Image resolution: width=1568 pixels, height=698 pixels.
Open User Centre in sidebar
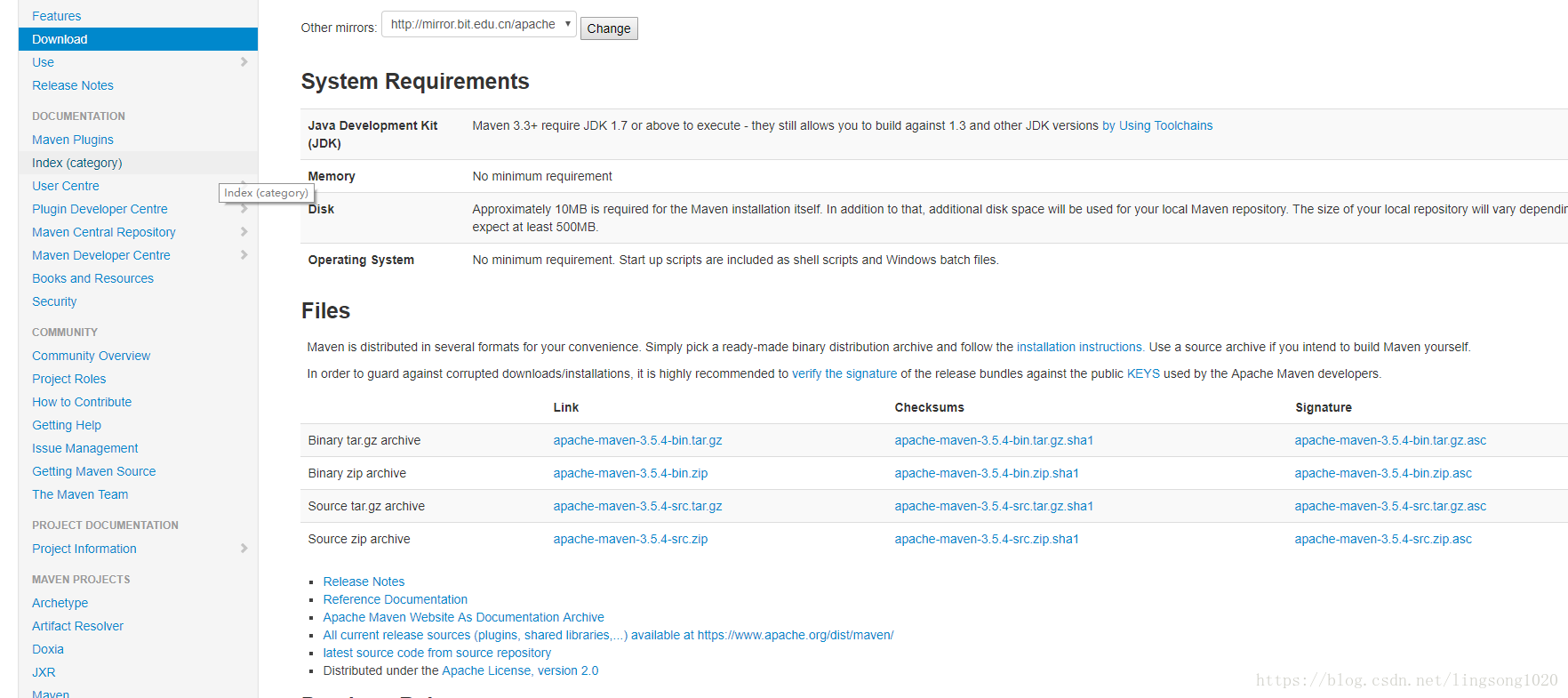pyautogui.click(x=66, y=186)
